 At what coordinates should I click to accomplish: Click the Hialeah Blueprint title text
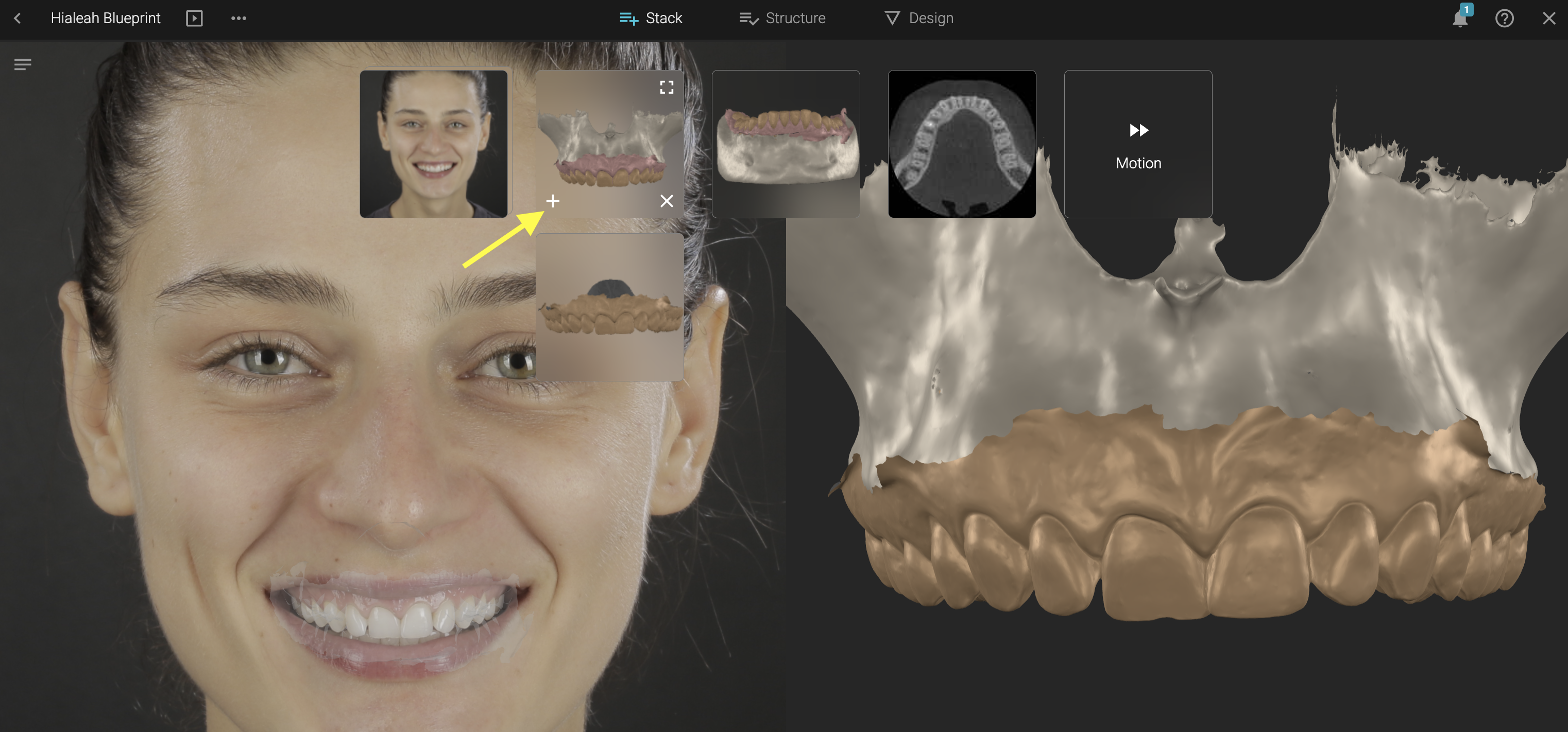105,18
